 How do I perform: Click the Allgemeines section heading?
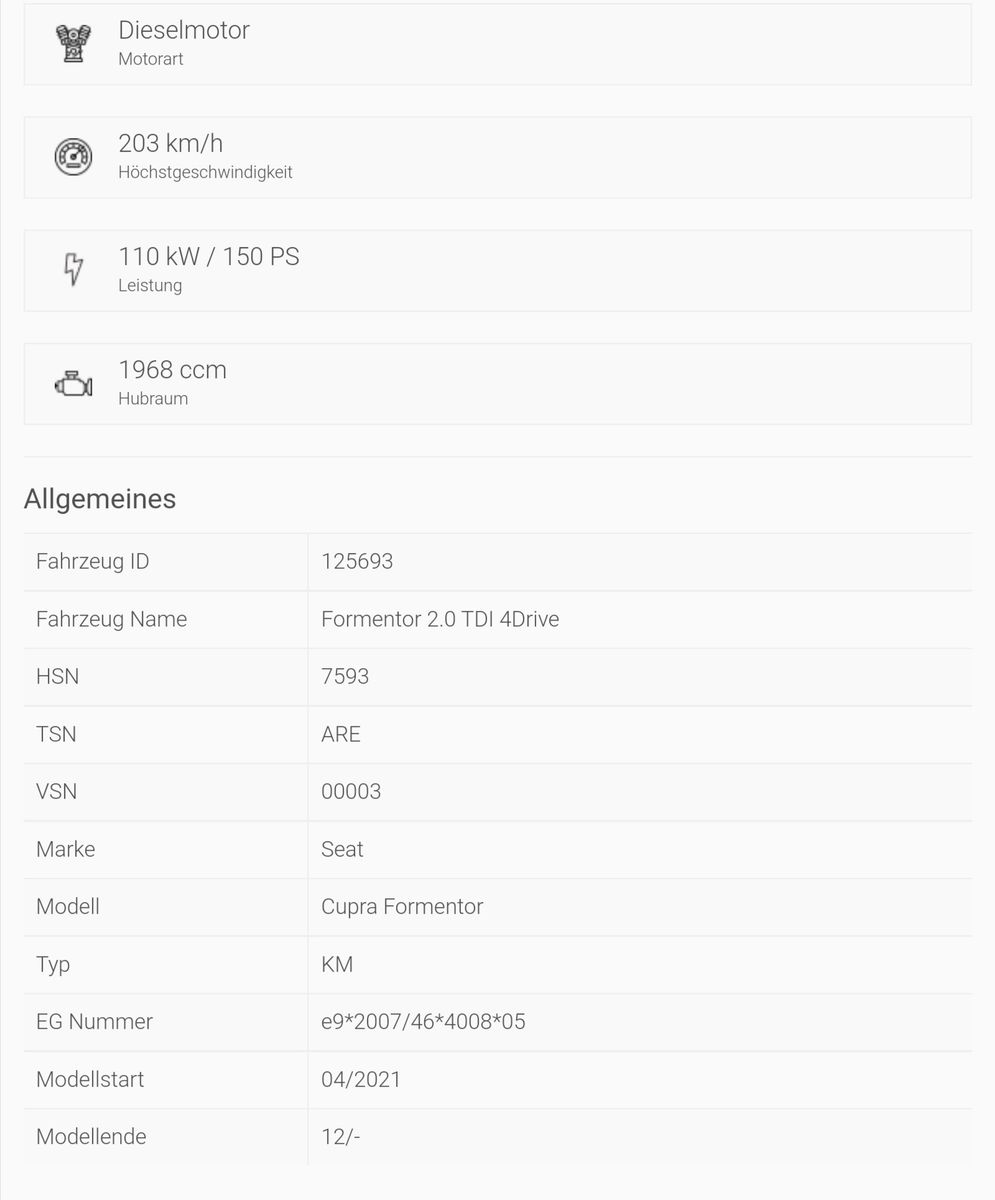(x=100, y=499)
